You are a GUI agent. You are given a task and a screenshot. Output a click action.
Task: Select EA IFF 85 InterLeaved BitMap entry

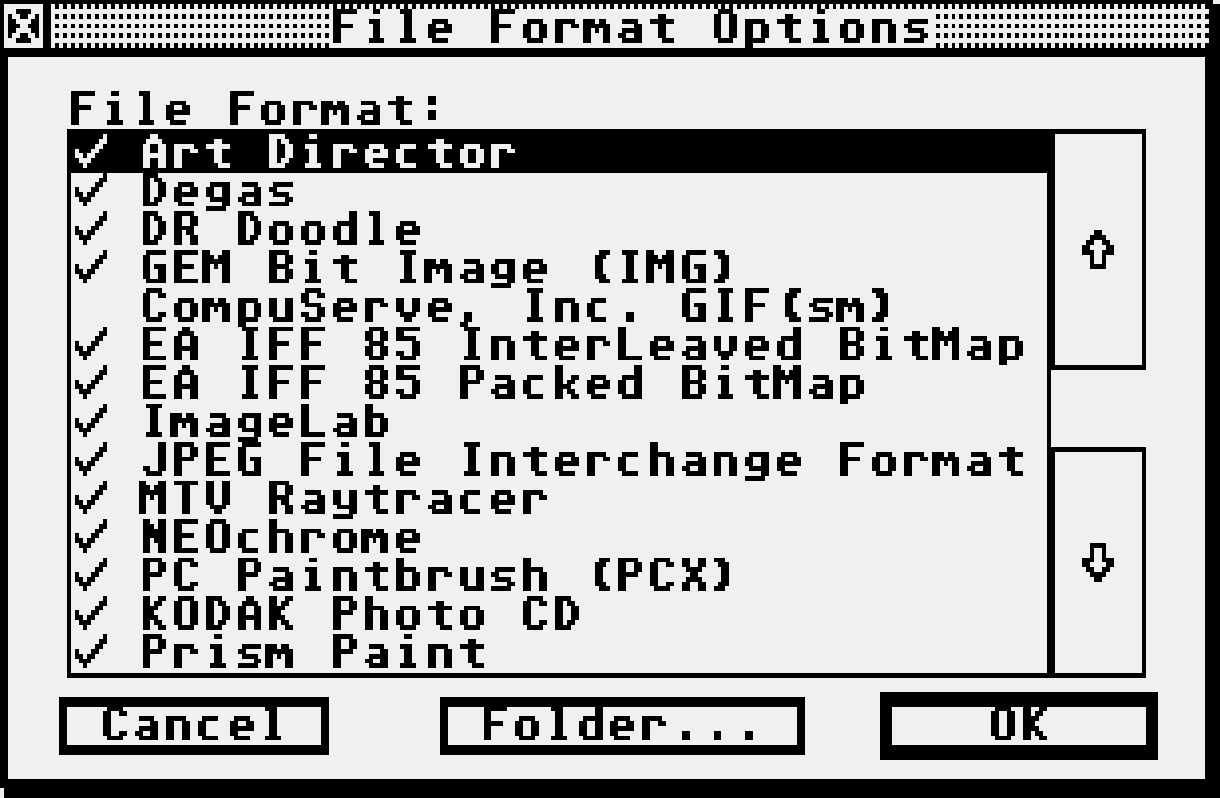click(560, 344)
